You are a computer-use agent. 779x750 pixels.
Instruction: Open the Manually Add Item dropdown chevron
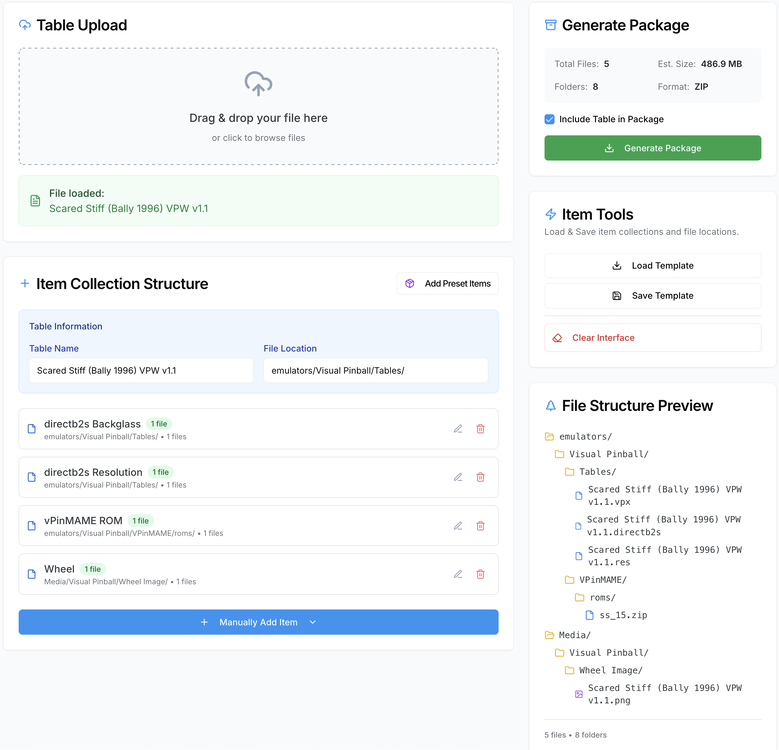point(312,622)
